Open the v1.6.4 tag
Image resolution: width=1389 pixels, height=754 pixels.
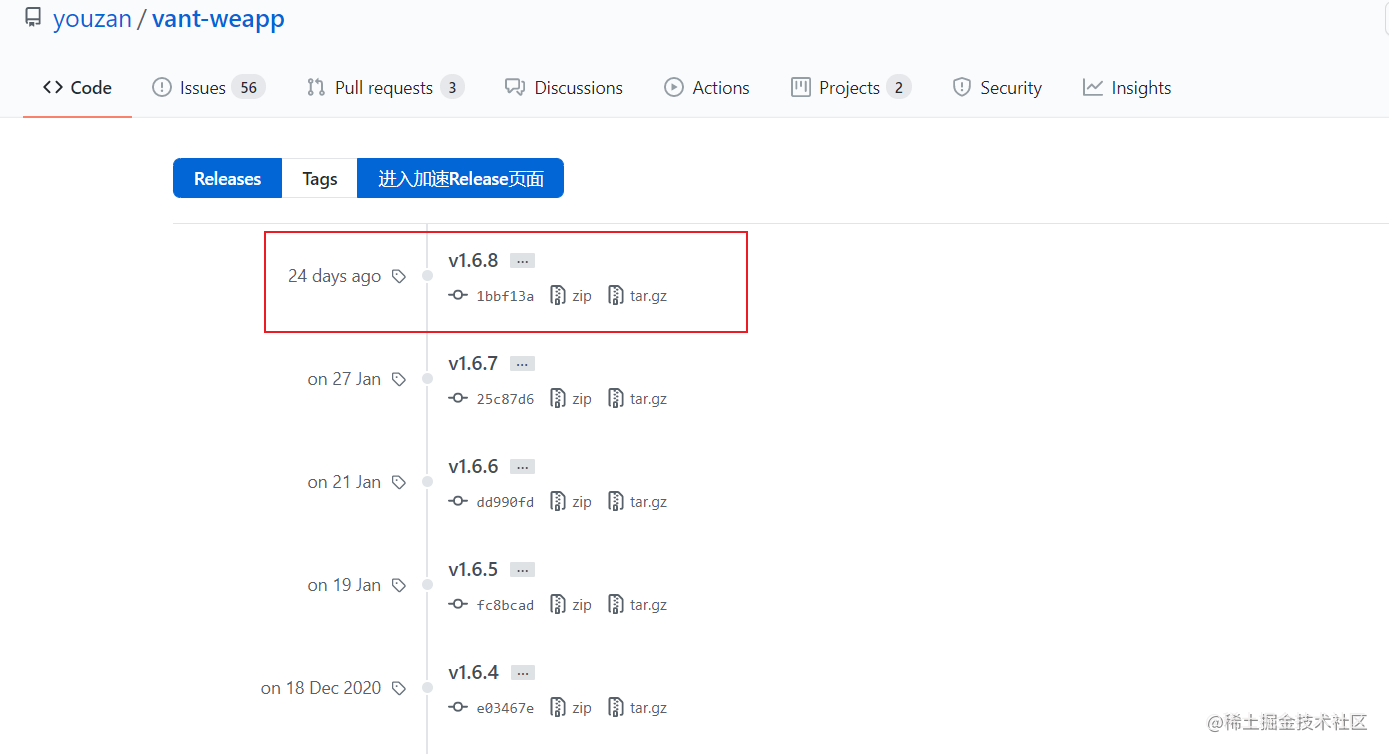click(x=473, y=672)
